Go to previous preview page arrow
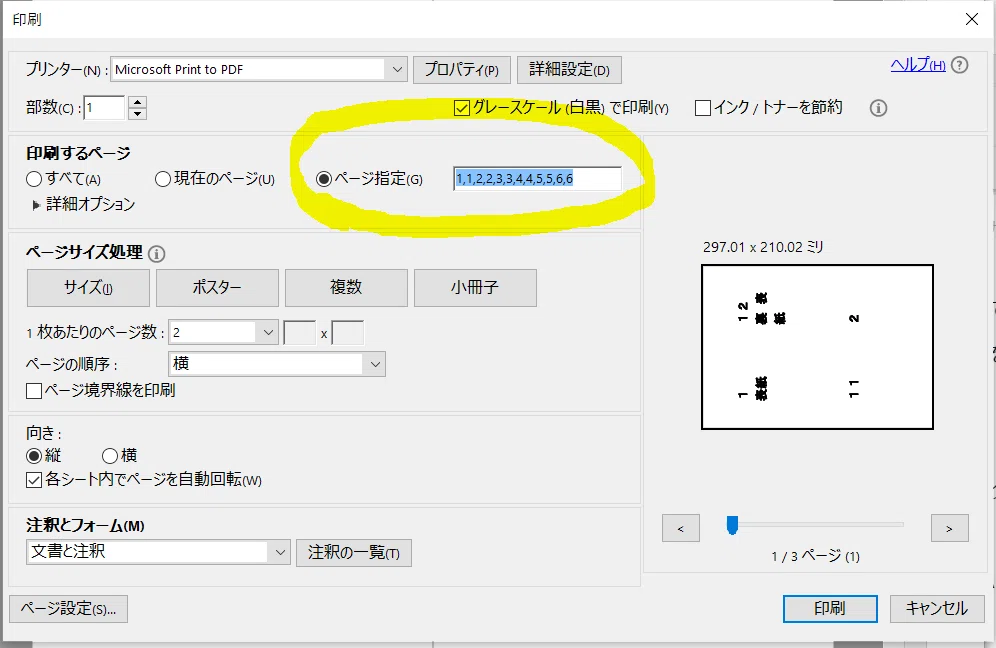Image resolution: width=996 pixels, height=648 pixels. pos(681,528)
